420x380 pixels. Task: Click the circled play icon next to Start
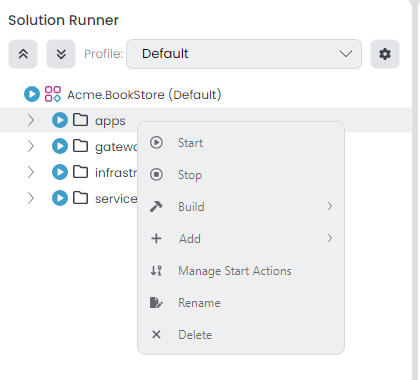pyautogui.click(x=156, y=142)
